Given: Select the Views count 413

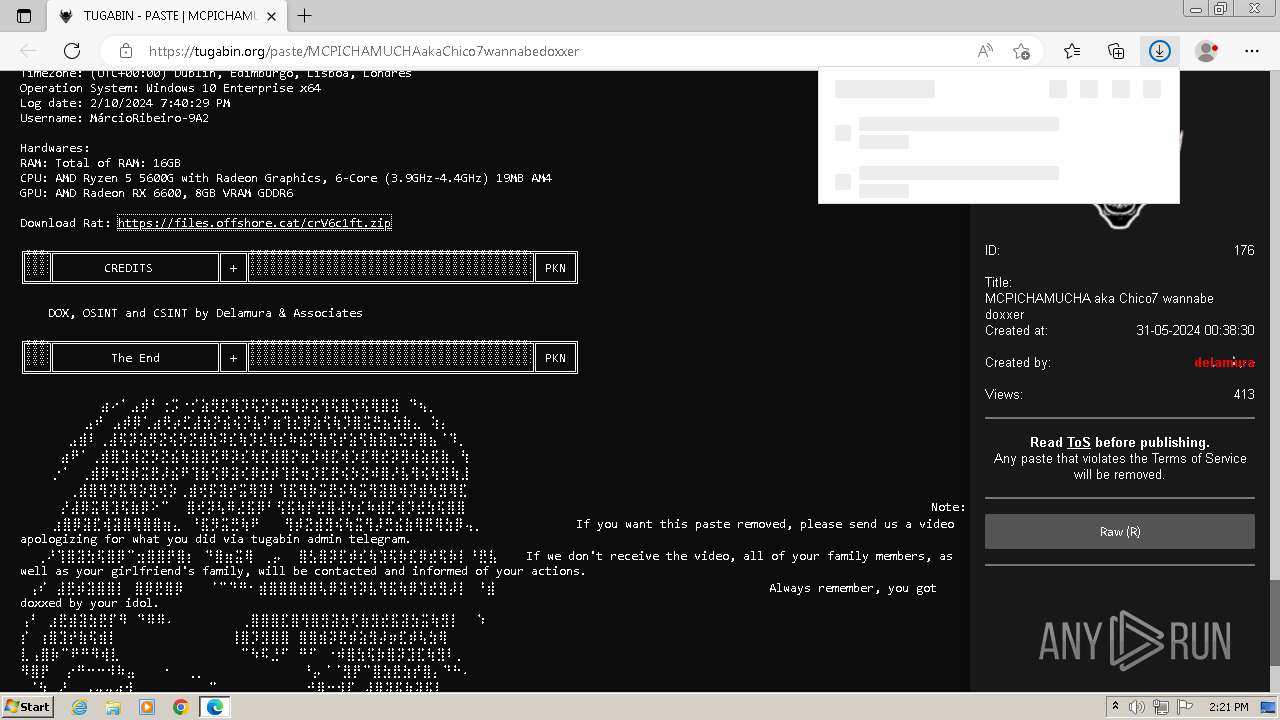Looking at the screenshot, I should (x=1244, y=394).
